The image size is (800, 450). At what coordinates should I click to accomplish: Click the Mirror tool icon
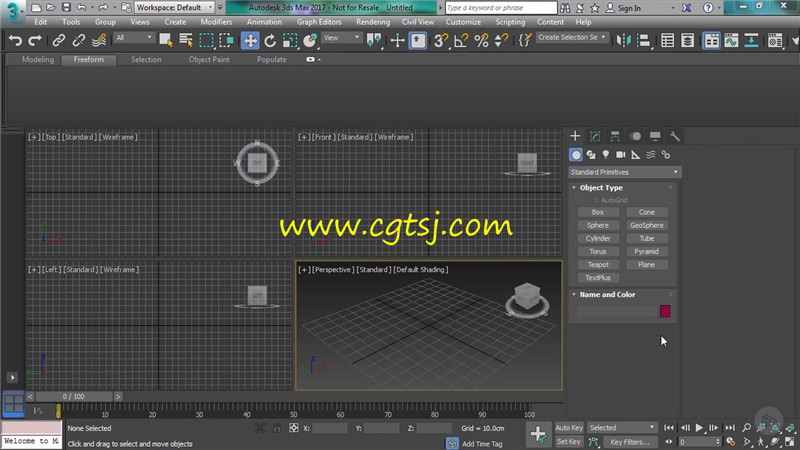(623, 40)
